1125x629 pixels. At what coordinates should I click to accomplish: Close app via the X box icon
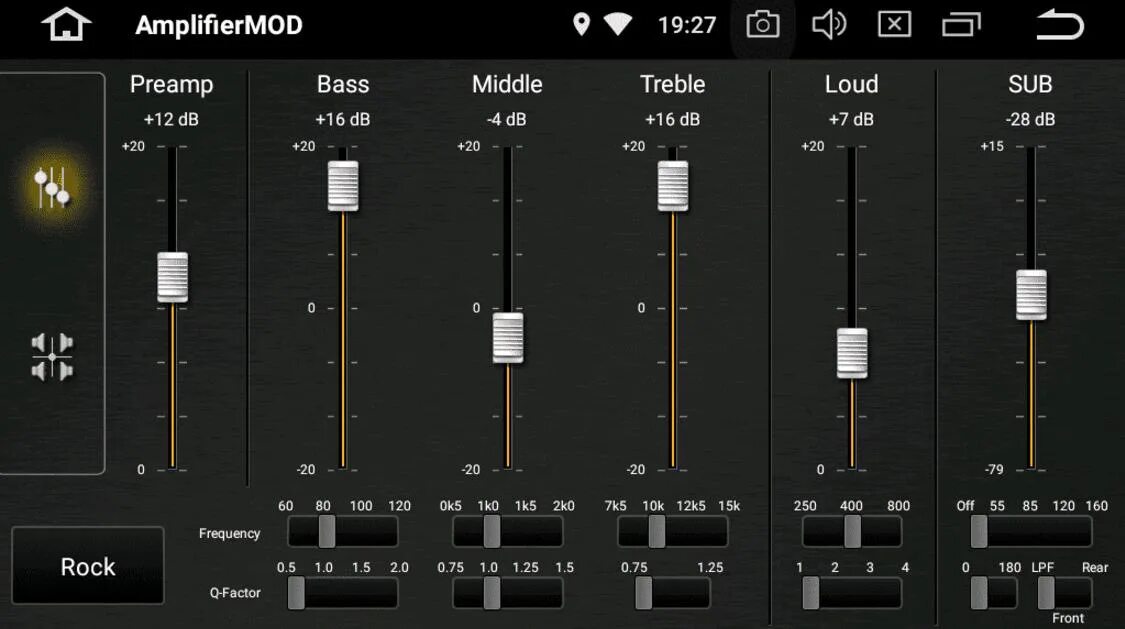(895, 24)
